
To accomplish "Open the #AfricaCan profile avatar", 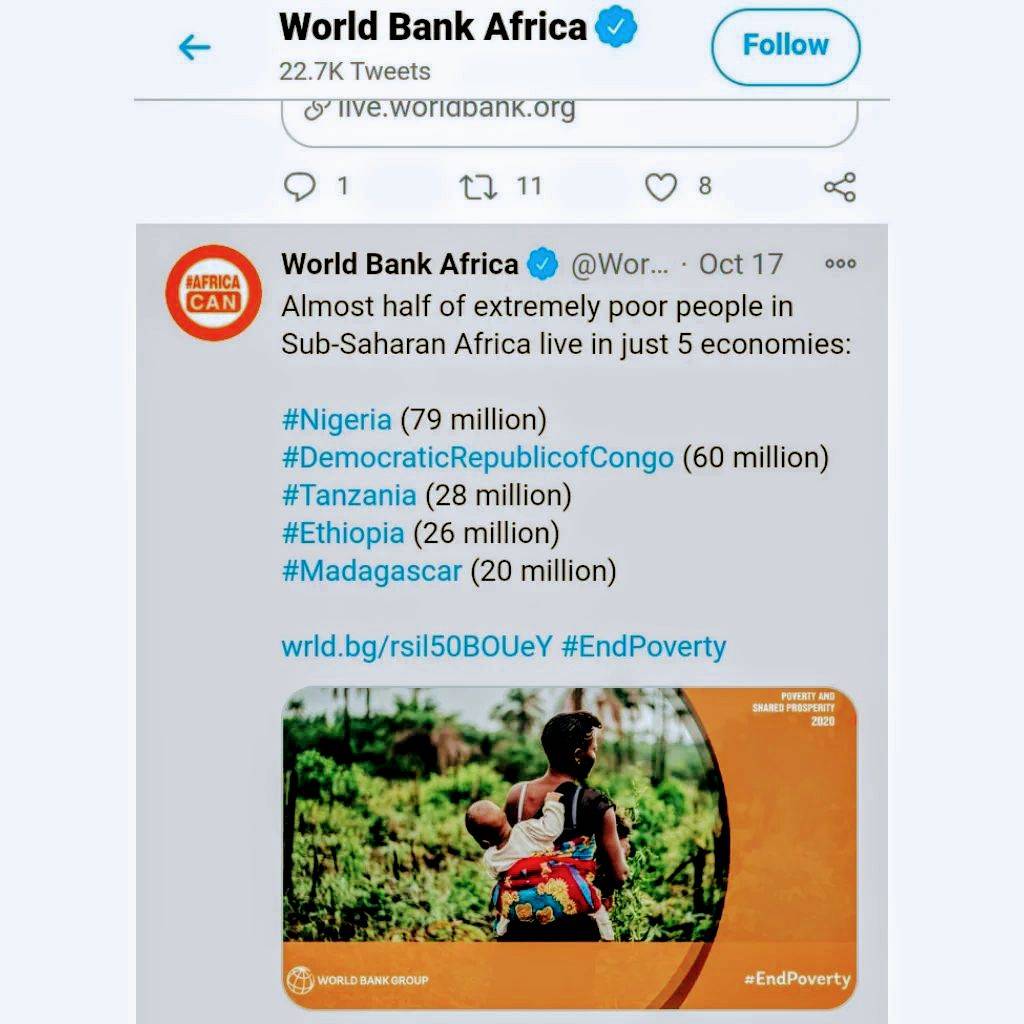I will [213, 292].
